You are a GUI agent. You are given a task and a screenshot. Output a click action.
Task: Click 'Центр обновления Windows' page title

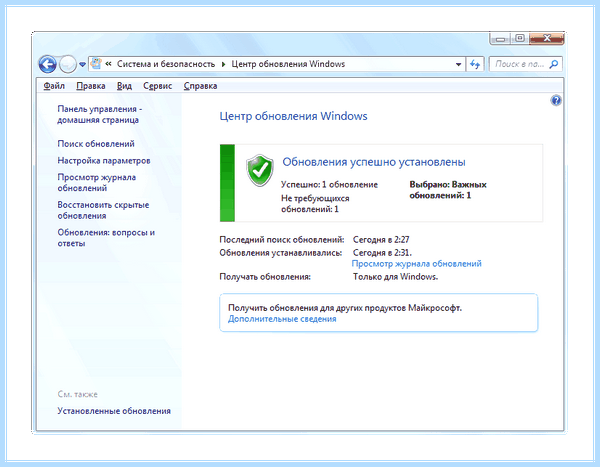[x=293, y=116]
